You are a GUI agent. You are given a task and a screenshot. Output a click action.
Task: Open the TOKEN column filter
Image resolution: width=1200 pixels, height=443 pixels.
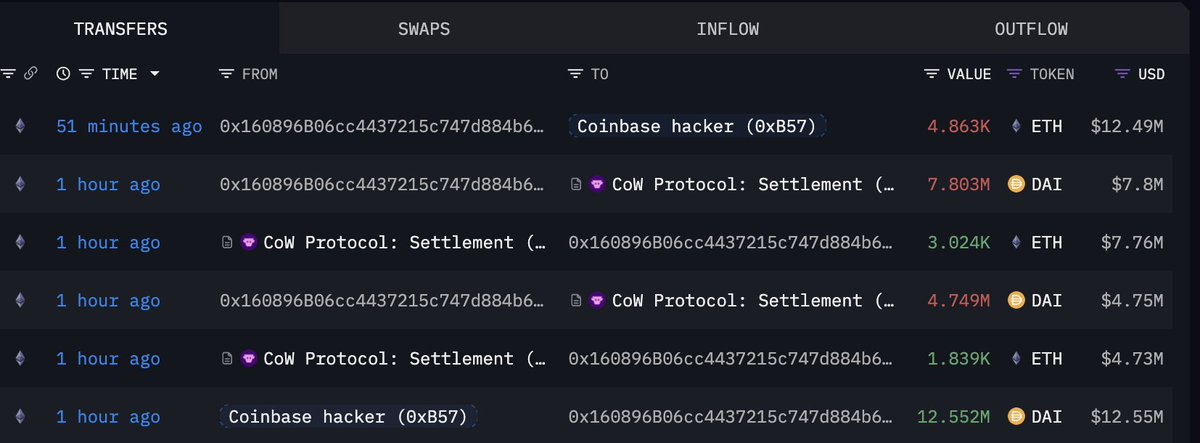tap(1015, 74)
